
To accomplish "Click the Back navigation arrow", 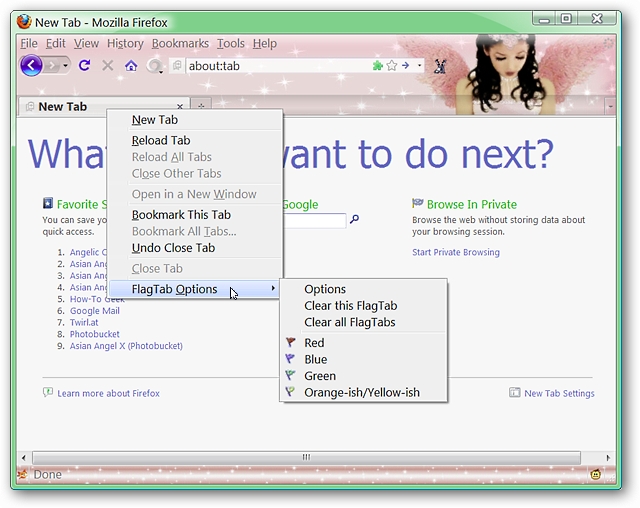I will (31, 65).
